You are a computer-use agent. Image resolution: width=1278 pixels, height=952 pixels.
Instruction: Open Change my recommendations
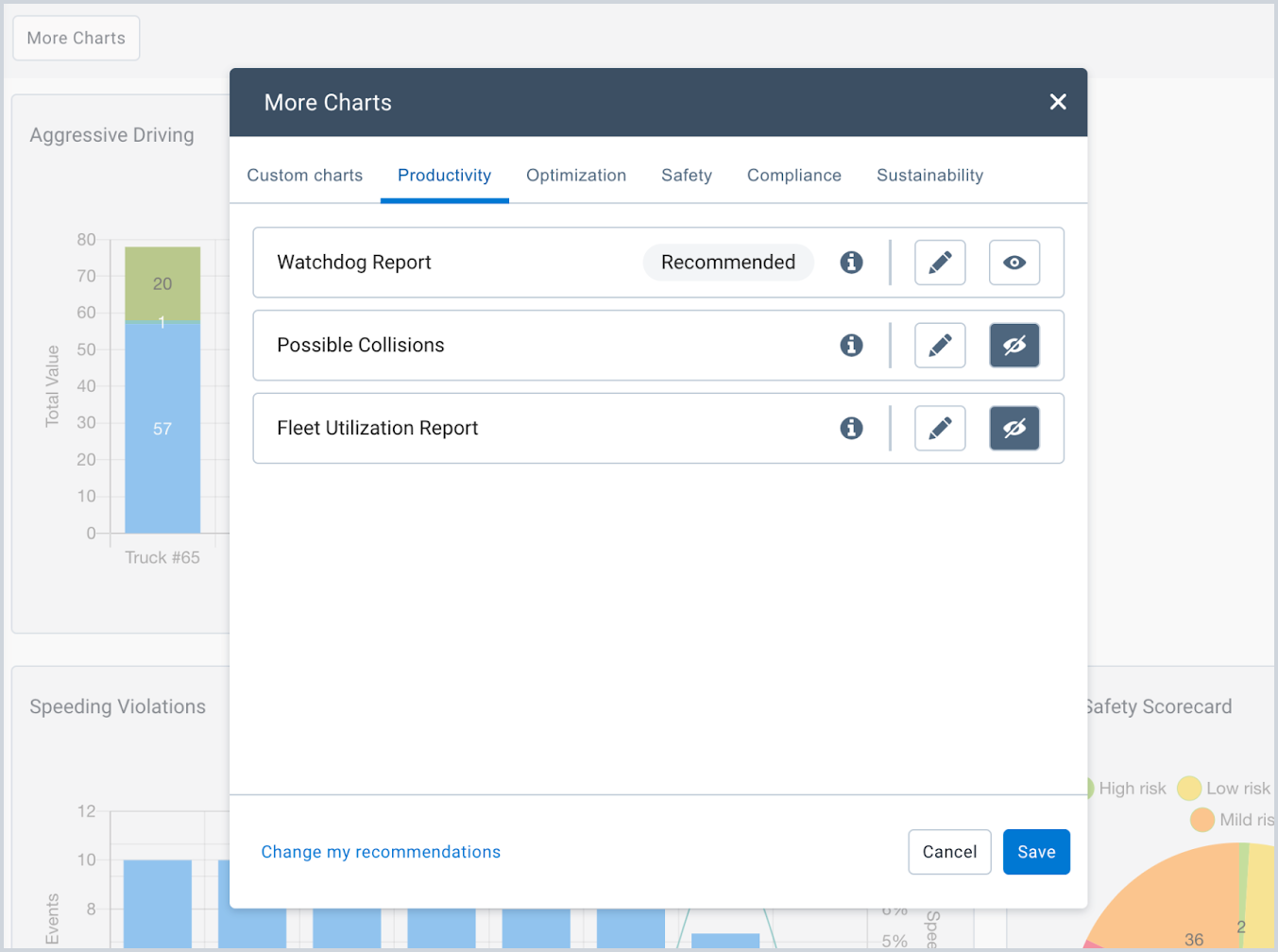tap(381, 851)
